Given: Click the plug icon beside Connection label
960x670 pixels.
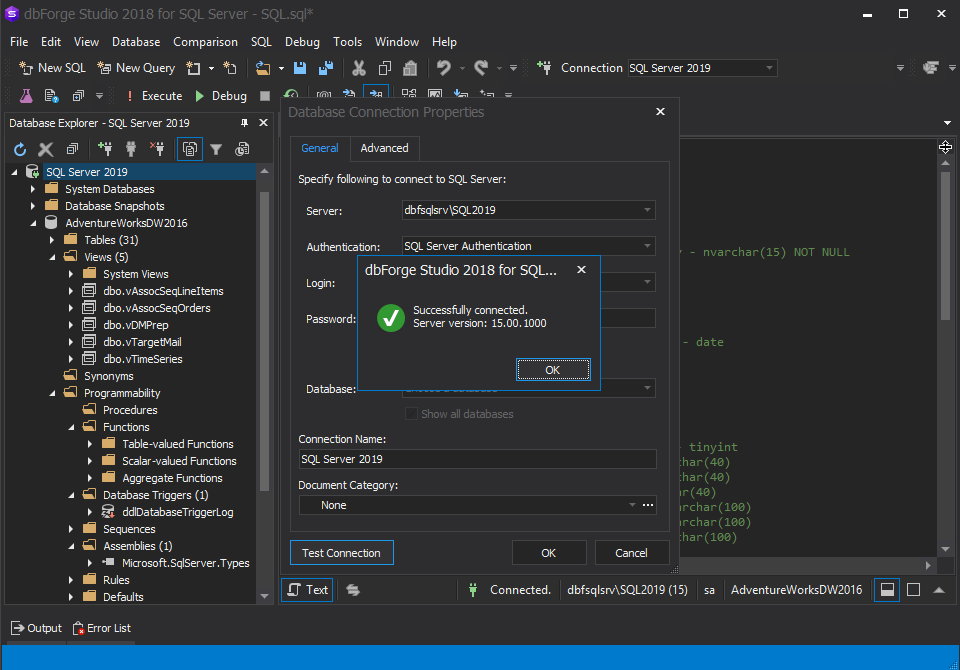Looking at the screenshot, I should coord(544,68).
